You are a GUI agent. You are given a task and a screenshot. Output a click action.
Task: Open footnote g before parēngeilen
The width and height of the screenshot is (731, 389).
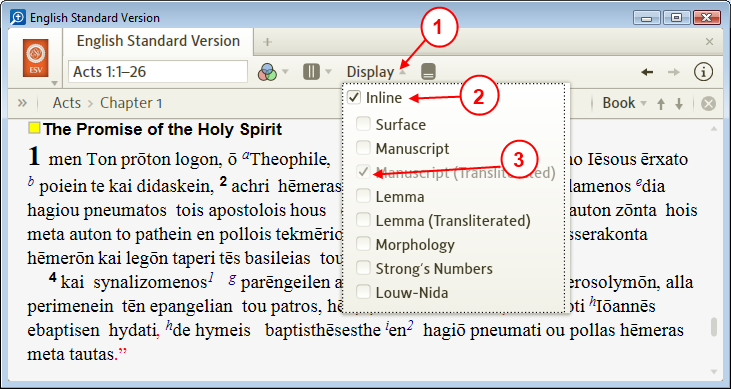232,279
